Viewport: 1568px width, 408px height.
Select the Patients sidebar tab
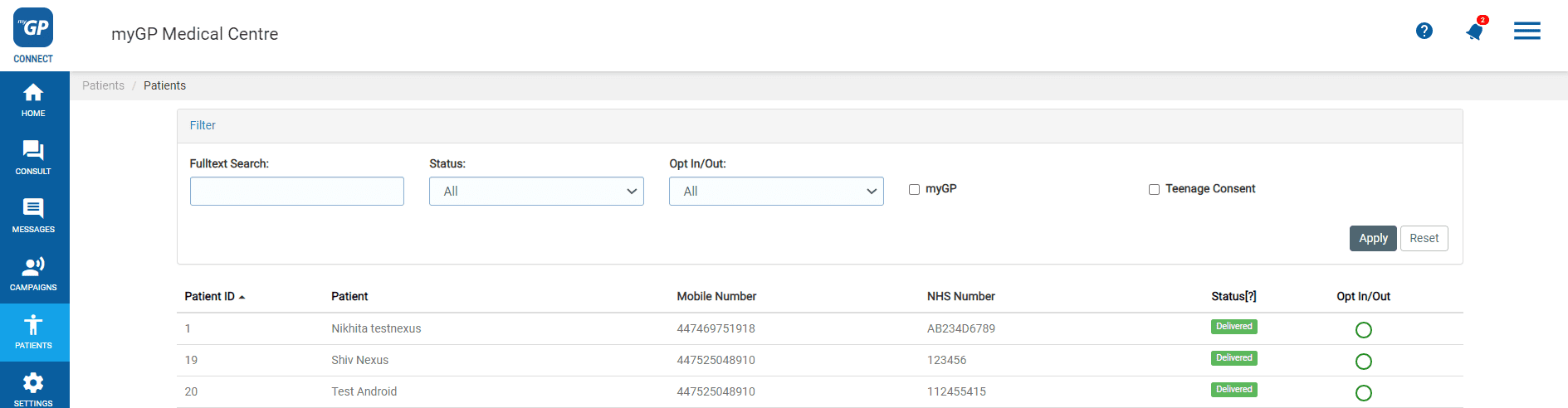tap(33, 332)
